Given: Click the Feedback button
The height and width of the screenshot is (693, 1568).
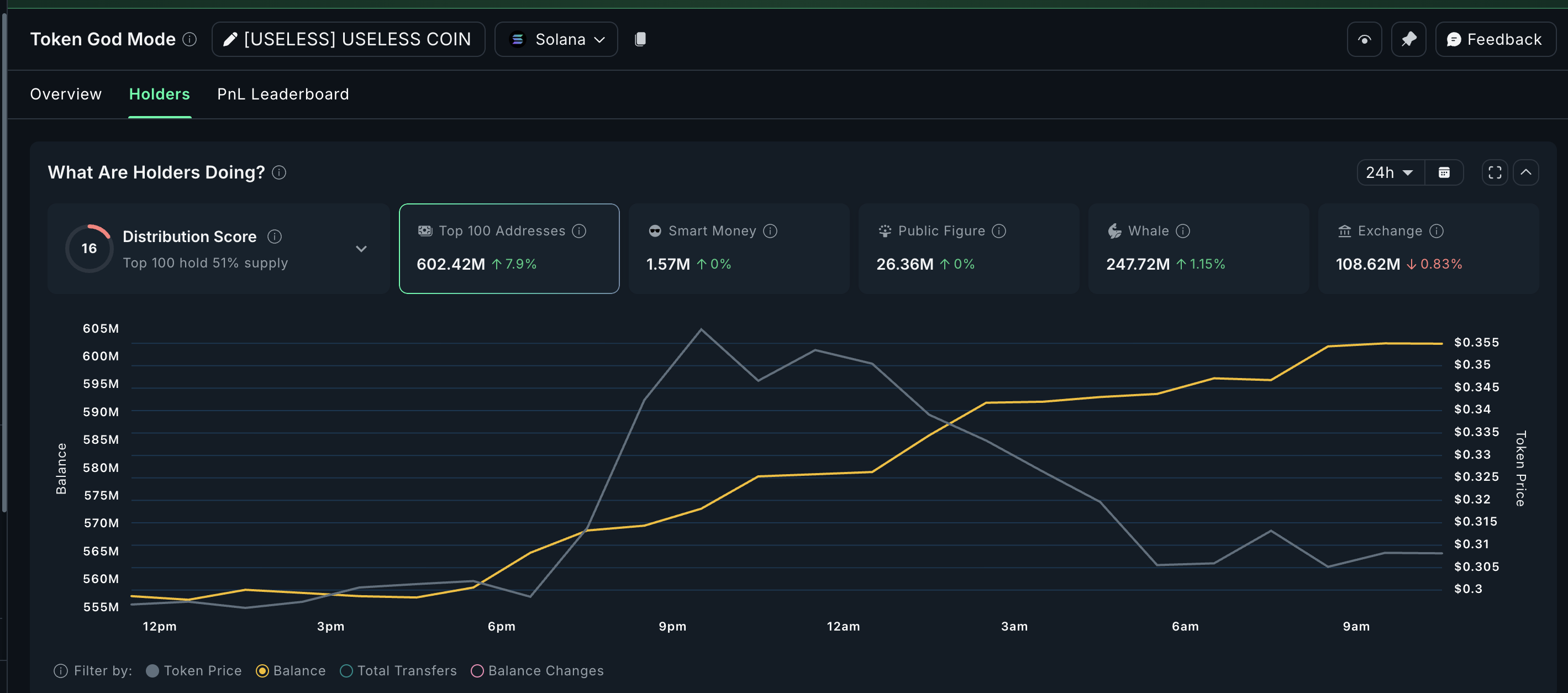Looking at the screenshot, I should point(1495,40).
